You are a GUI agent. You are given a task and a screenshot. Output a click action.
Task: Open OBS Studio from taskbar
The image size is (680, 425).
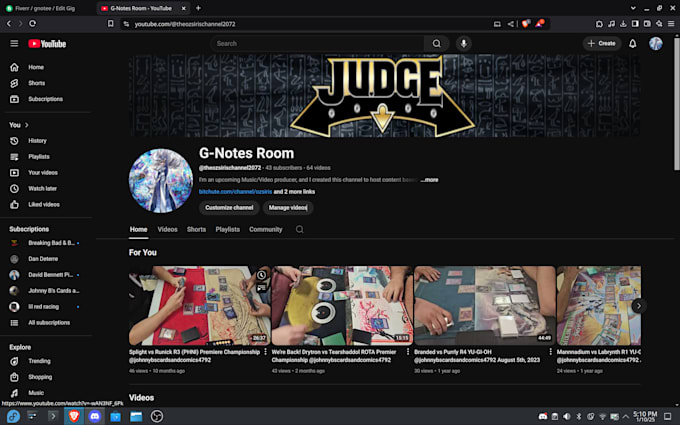click(157, 416)
